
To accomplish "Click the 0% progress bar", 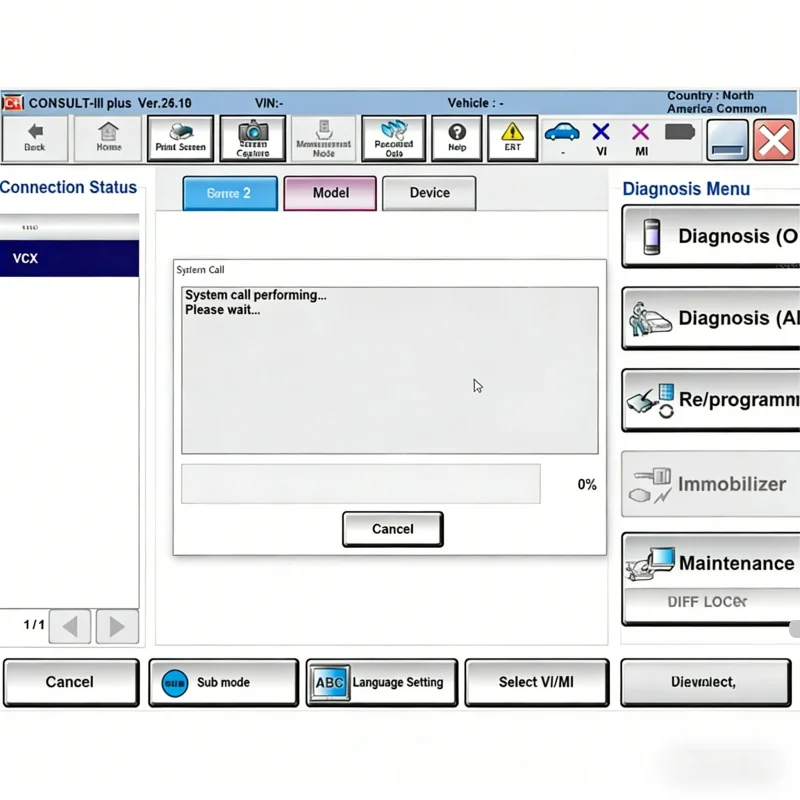I will [x=361, y=484].
